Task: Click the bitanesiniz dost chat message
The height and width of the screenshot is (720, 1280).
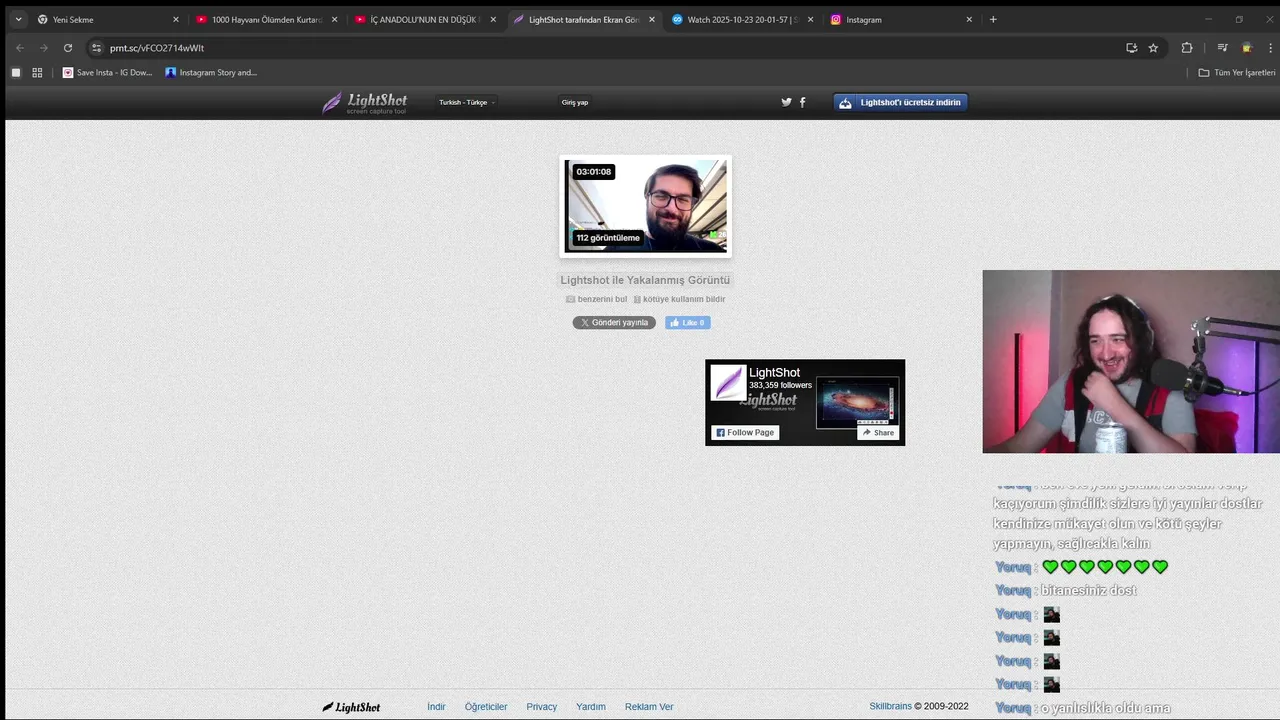Action: click(x=1088, y=590)
